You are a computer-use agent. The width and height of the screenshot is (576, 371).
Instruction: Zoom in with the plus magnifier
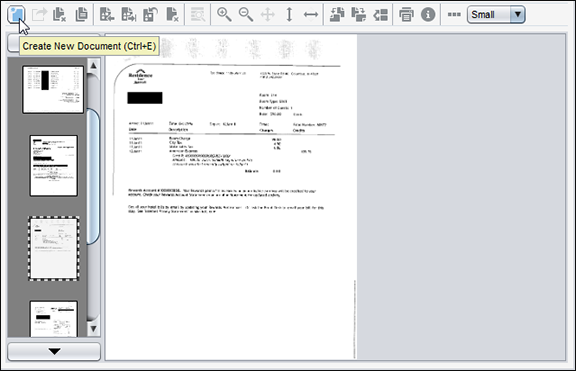click(x=224, y=15)
